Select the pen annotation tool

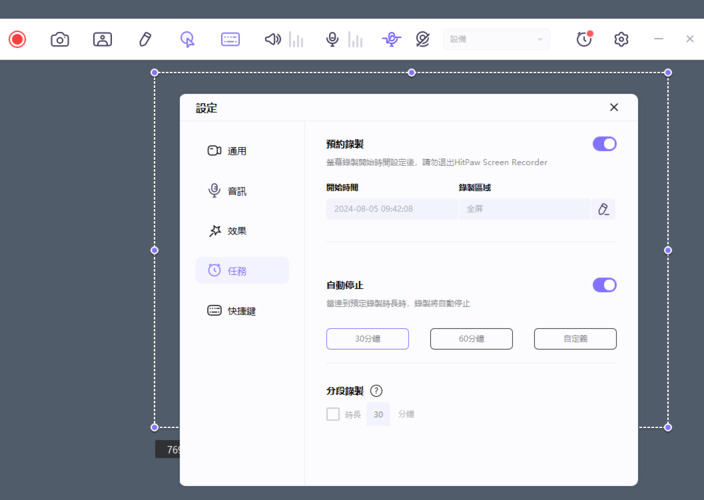[145, 39]
